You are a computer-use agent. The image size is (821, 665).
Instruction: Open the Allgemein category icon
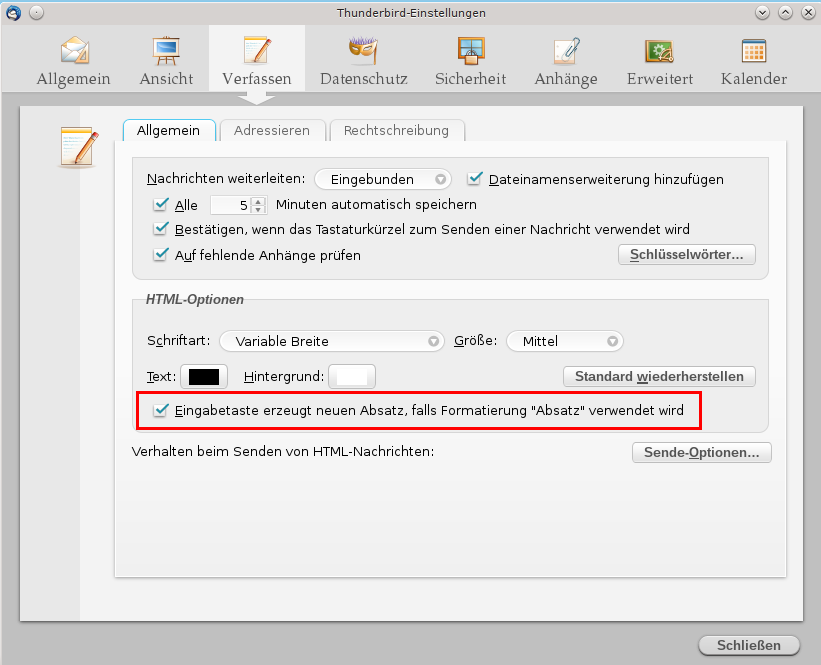[x=74, y=51]
